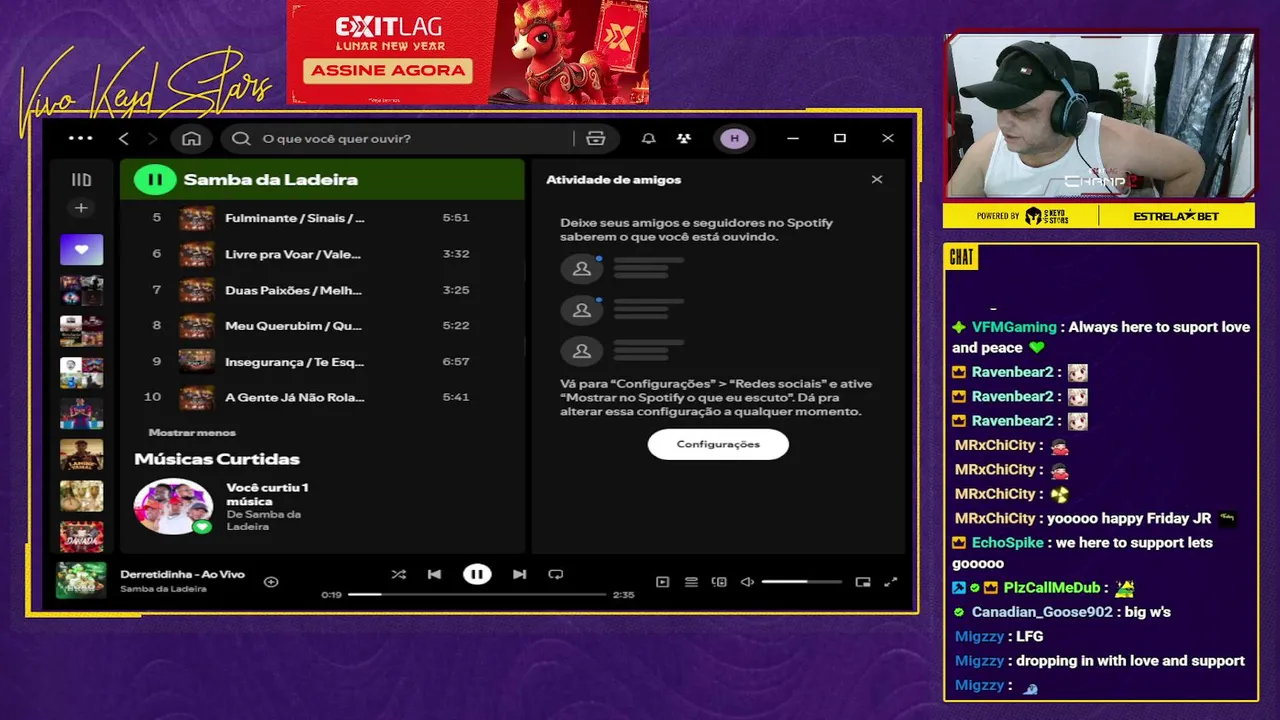This screenshot has height=720, width=1280.
Task: Click the 'Samba da Ladeira' header title
Action: click(x=271, y=180)
